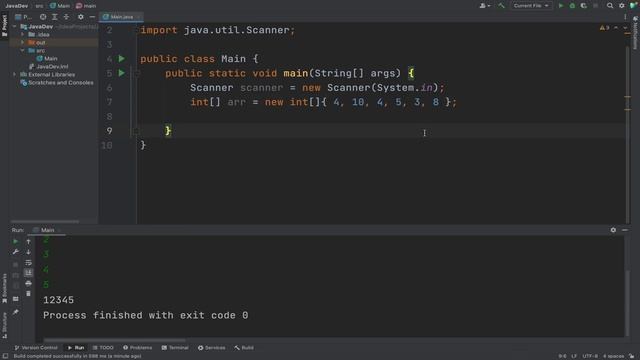The width and height of the screenshot is (640, 360).
Task: Toggle tool window bars icon in the status bar corner
Action: [x=5, y=356]
